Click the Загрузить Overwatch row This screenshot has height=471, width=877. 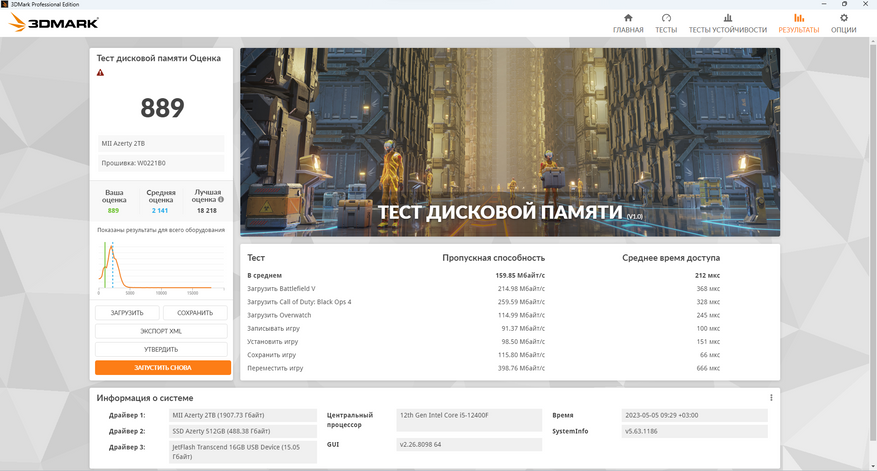click(483, 315)
